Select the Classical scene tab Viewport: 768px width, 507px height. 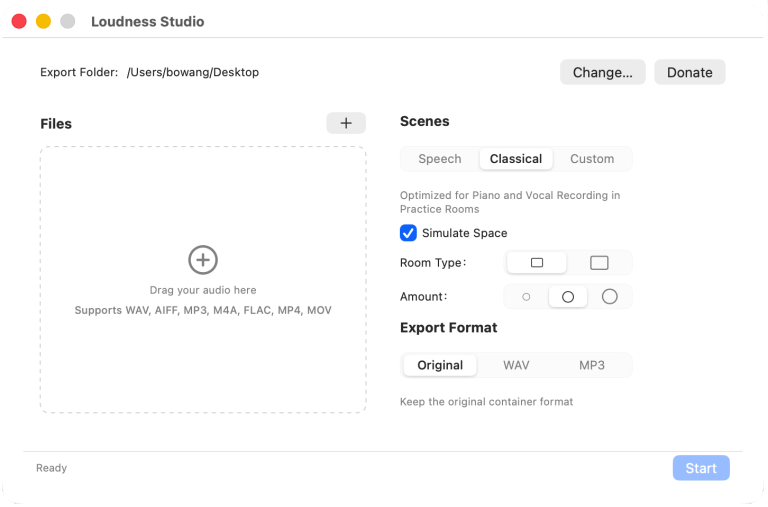click(516, 159)
